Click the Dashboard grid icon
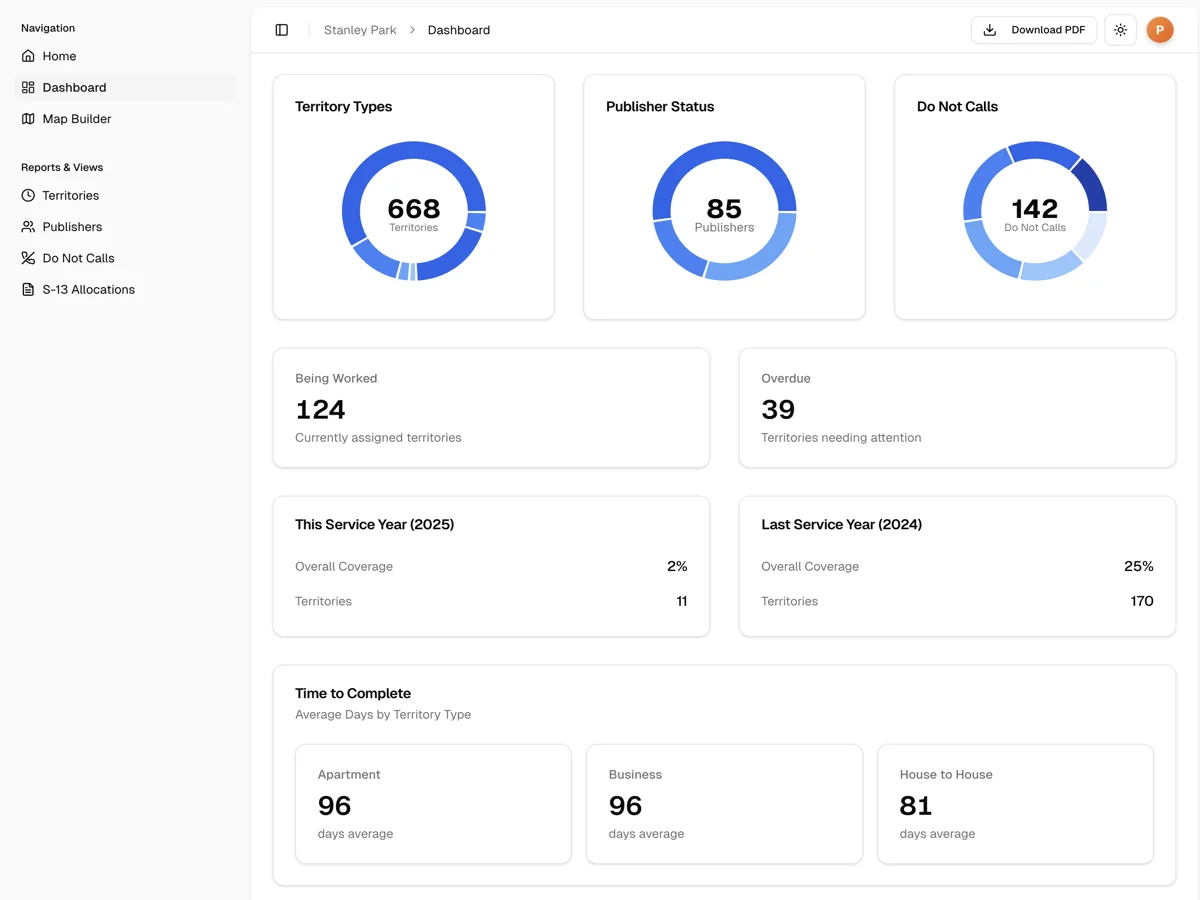This screenshot has width=1200, height=900. (x=27, y=87)
